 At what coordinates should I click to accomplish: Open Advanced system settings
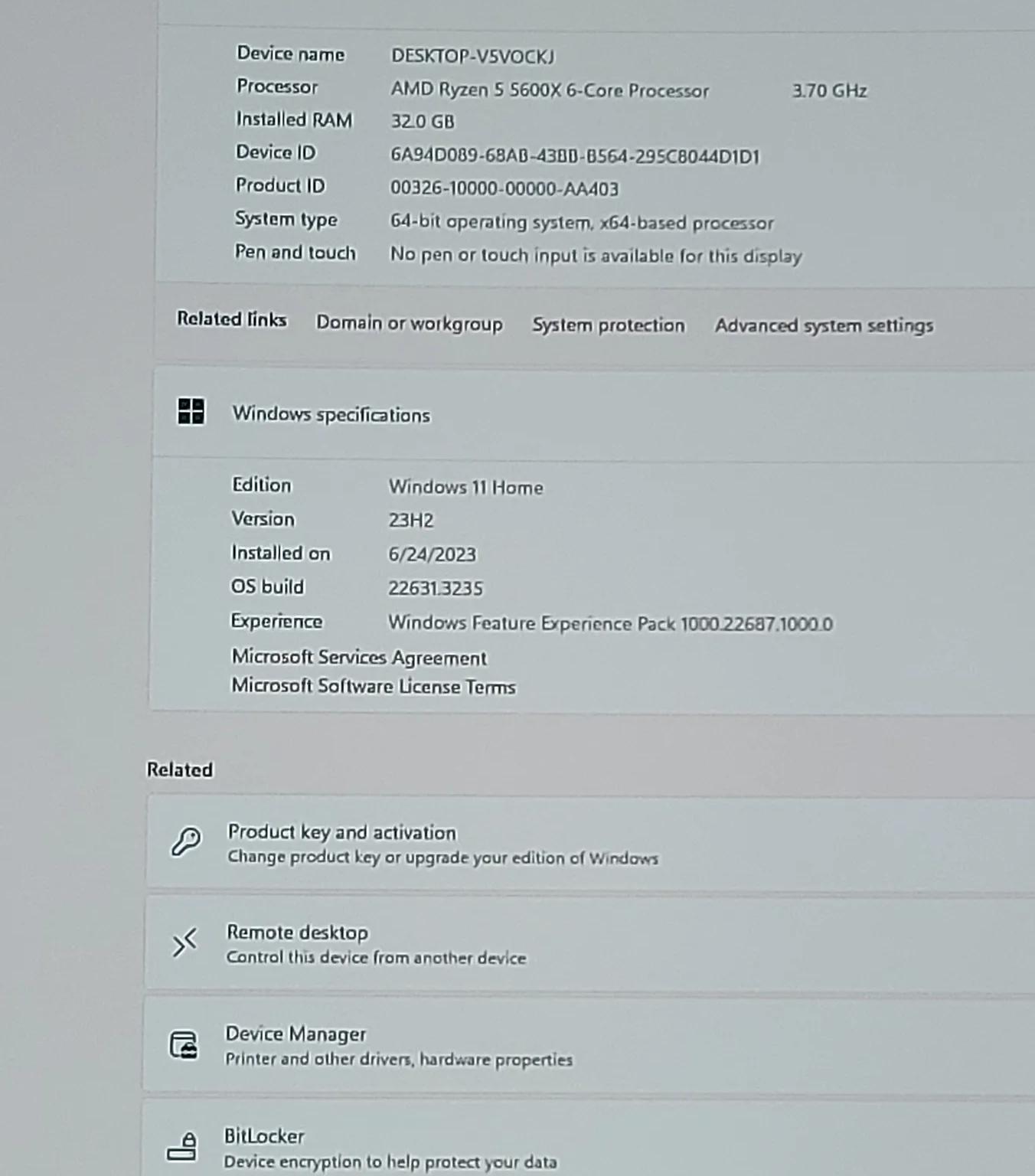tap(824, 325)
